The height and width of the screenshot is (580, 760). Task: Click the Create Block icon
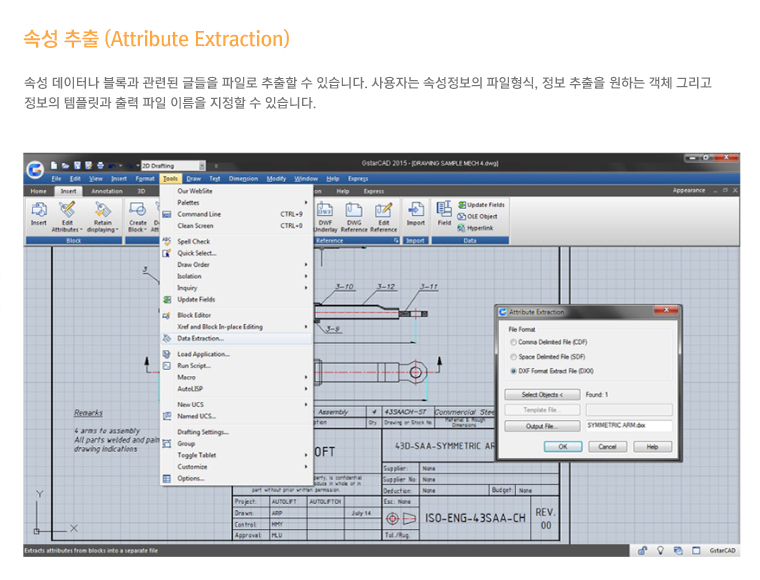pos(137,210)
